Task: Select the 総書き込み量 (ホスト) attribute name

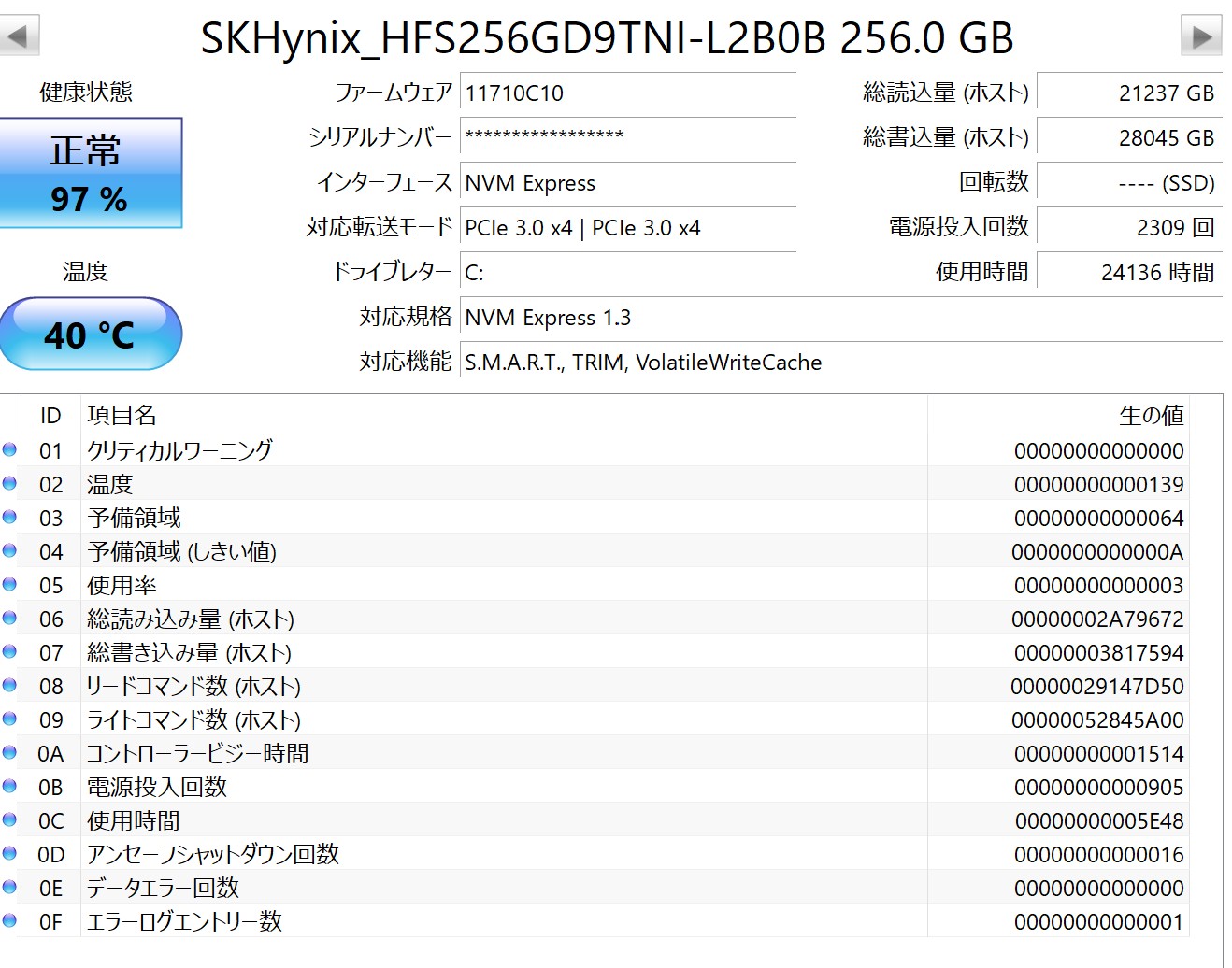Action: click(189, 652)
